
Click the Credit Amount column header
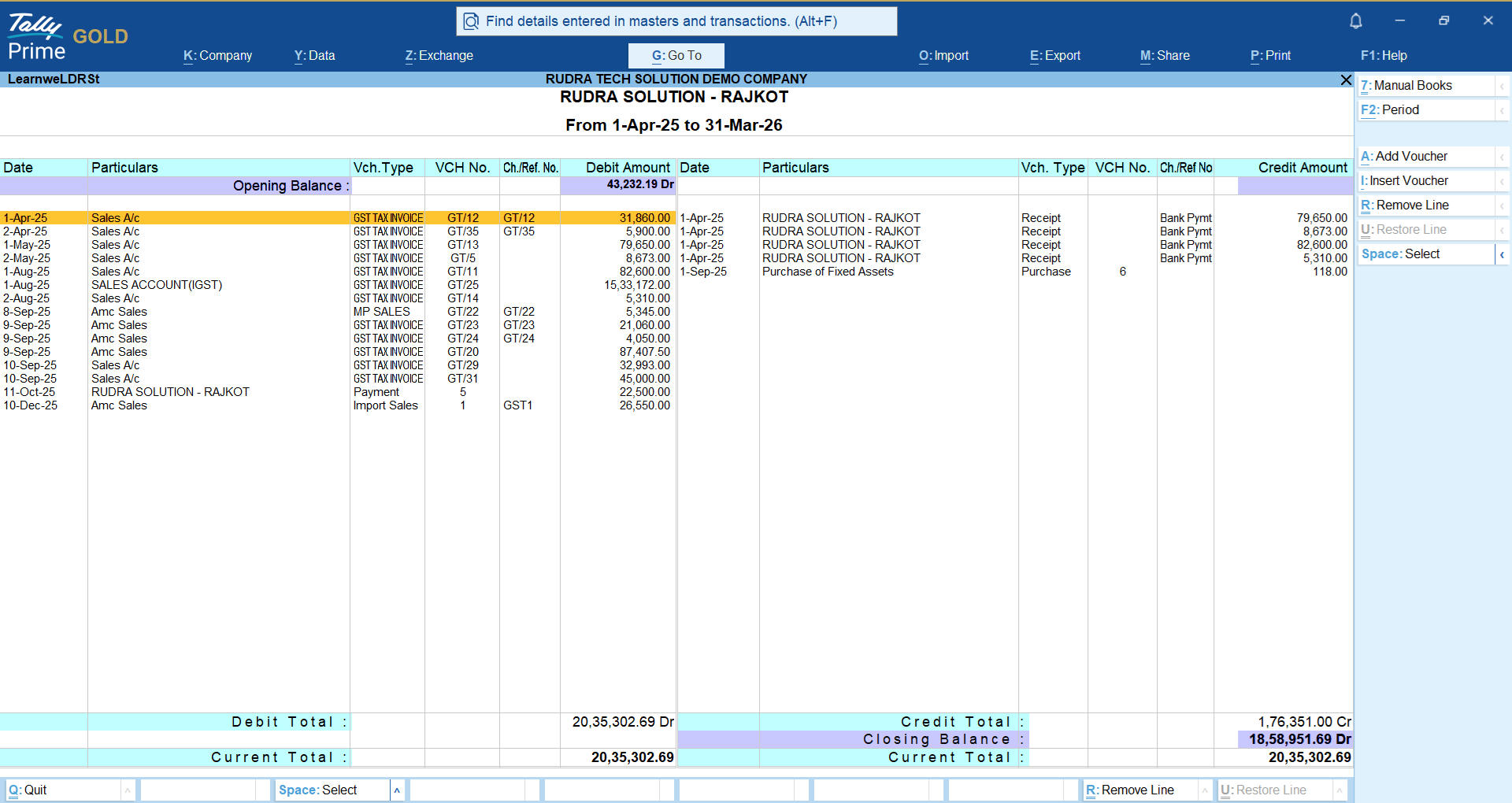(1303, 168)
